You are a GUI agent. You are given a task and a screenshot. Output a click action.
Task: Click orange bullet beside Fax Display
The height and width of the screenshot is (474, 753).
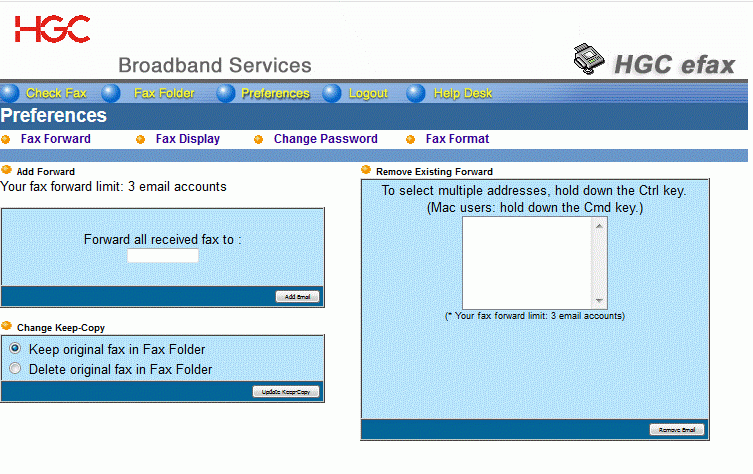click(140, 140)
